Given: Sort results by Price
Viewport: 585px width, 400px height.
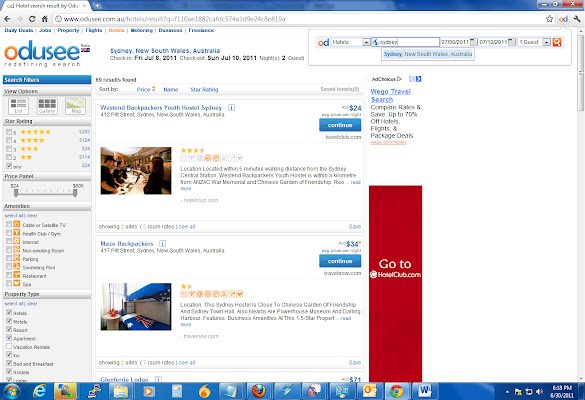Looking at the screenshot, I should [x=143, y=90].
